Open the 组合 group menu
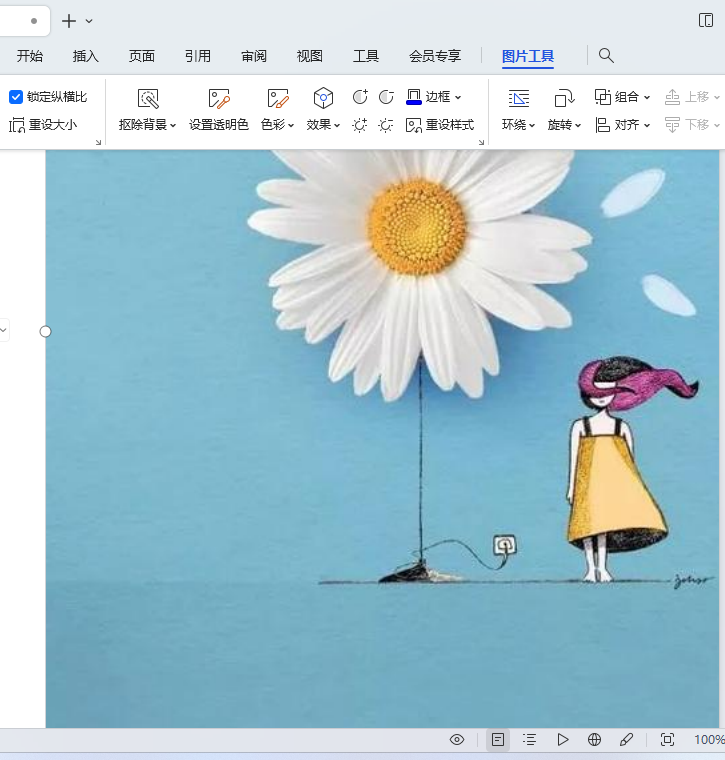Screen dimensions: 725x760 [622, 97]
